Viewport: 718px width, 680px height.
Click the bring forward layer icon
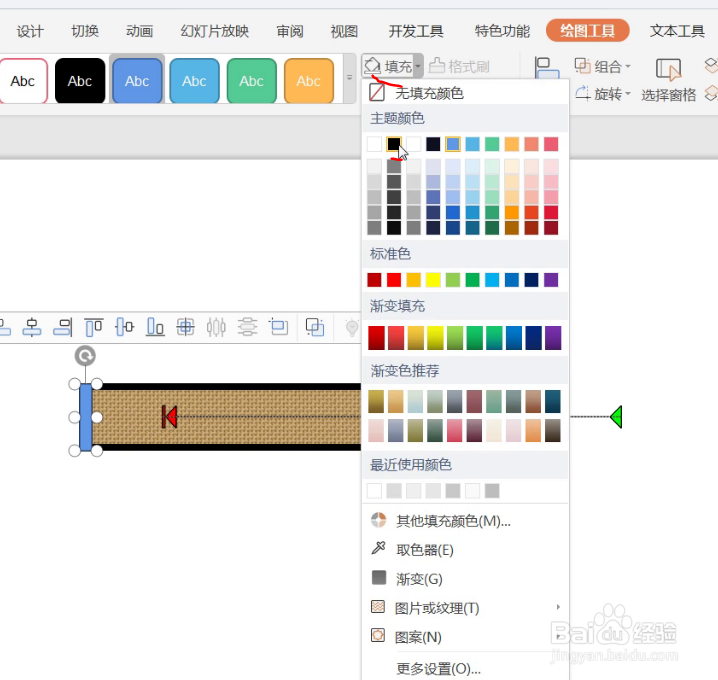coord(711,66)
